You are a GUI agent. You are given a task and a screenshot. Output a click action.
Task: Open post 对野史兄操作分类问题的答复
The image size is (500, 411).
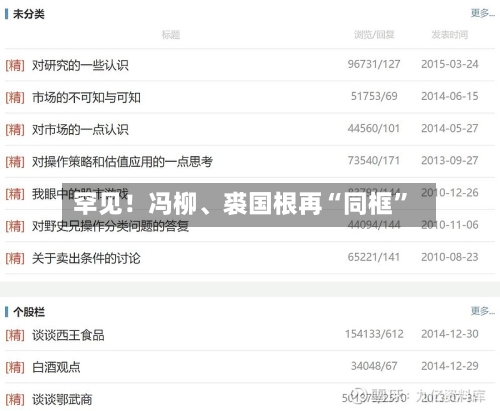[x=110, y=226]
